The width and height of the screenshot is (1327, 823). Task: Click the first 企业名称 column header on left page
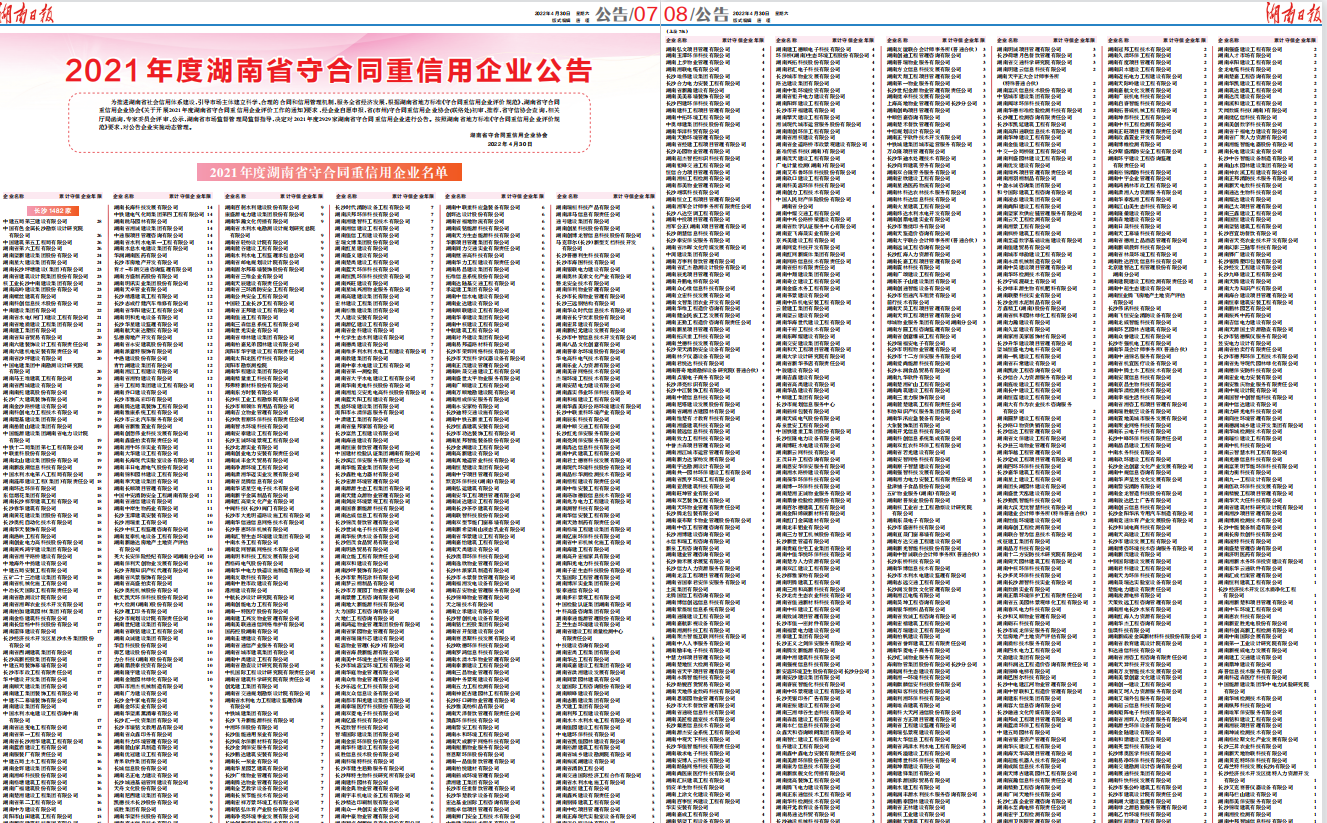click(x=13, y=198)
